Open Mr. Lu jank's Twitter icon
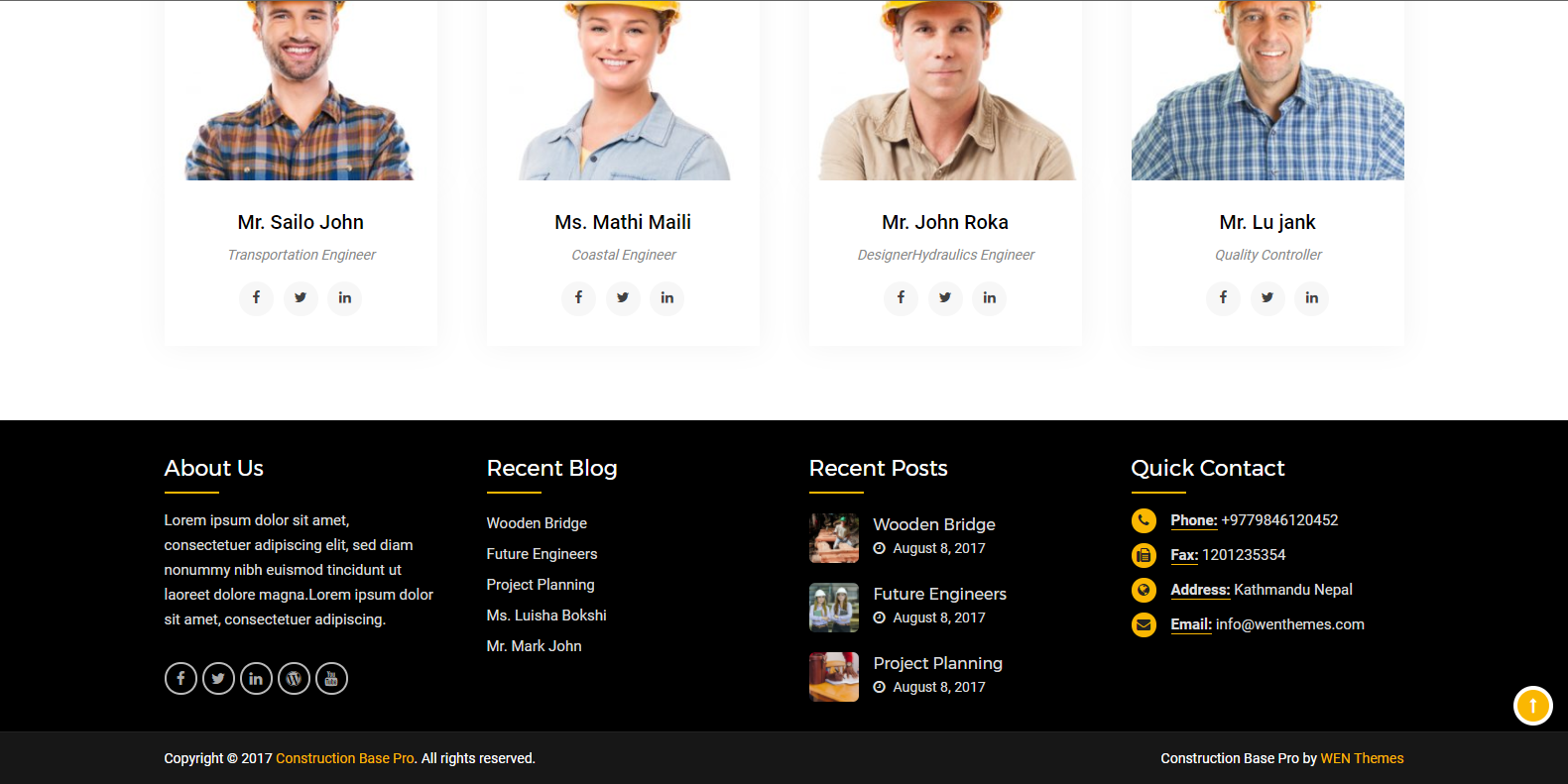This screenshot has height=784, width=1568. point(1266,297)
